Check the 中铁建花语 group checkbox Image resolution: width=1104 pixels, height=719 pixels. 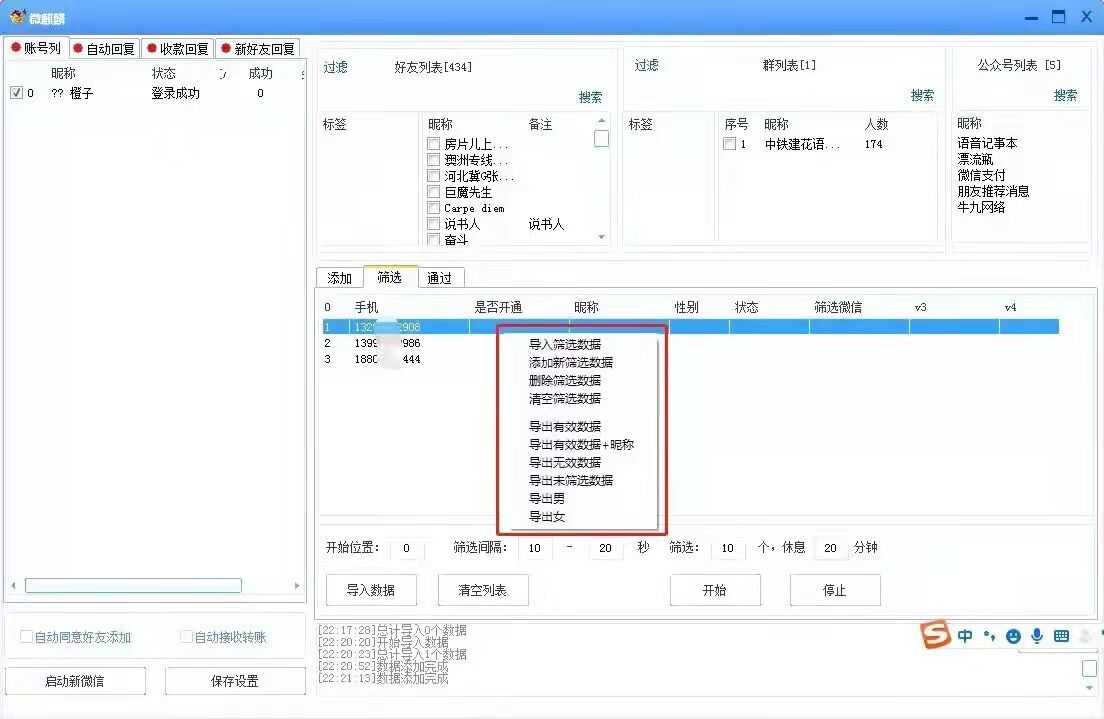[731, 143]
